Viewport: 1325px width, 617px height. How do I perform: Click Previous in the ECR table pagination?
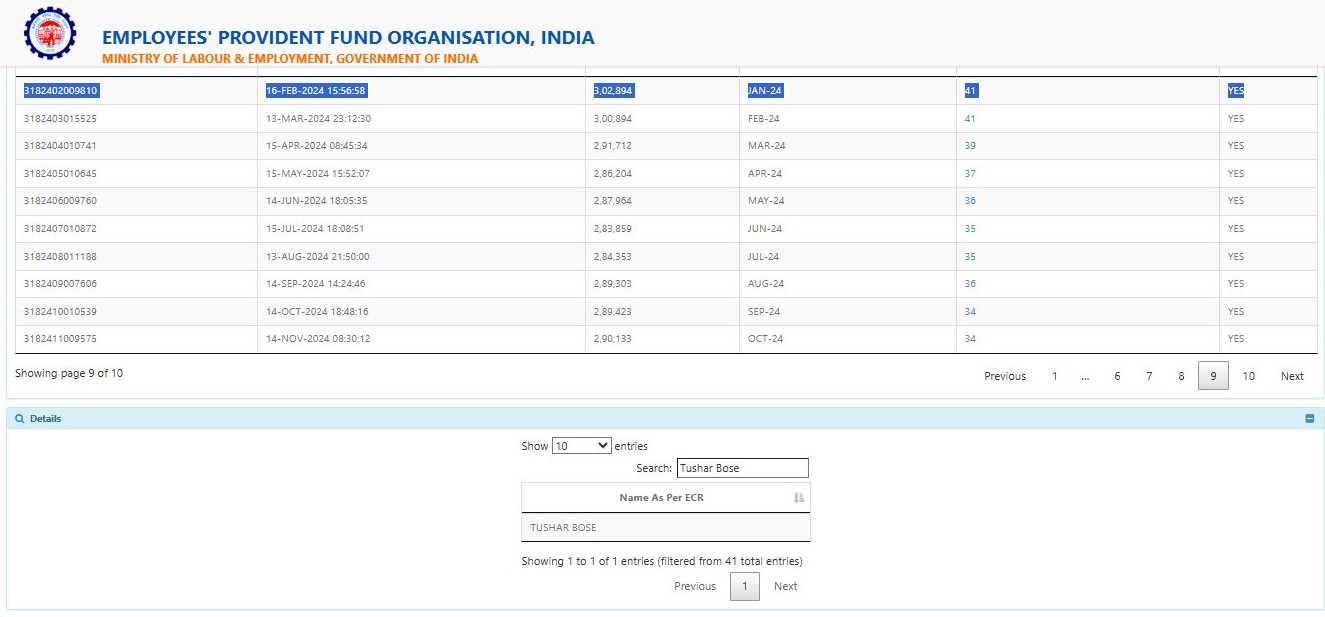coord(1004,376)
